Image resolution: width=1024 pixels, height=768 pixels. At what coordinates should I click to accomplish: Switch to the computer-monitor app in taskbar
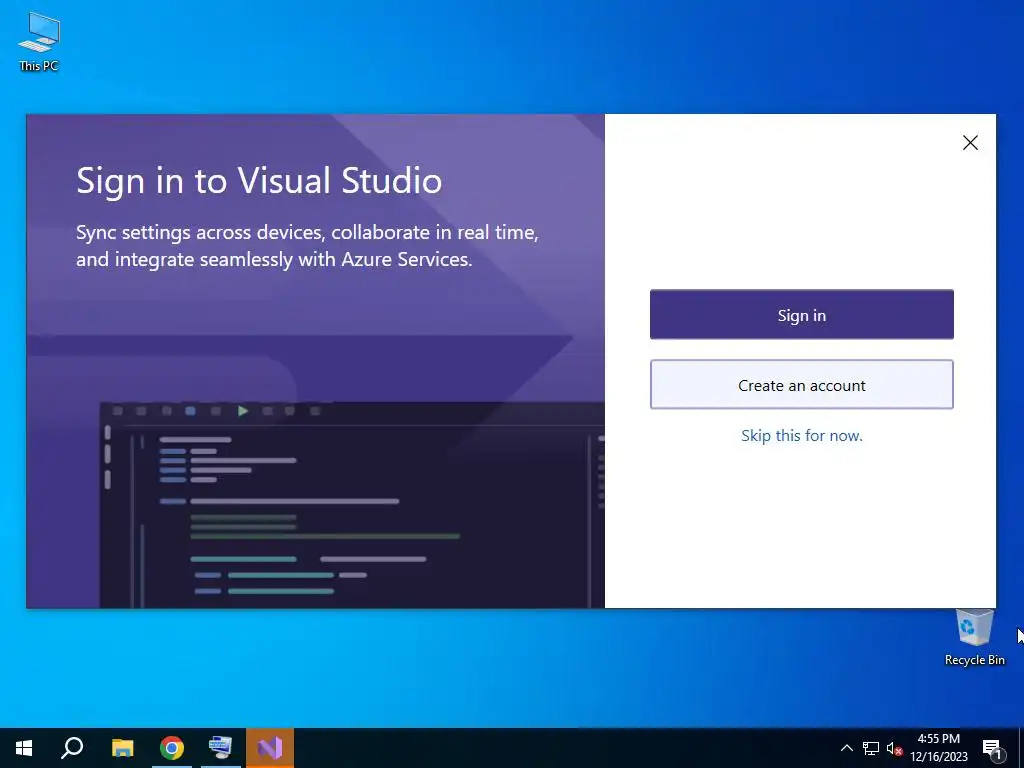[x=221, y=748]
